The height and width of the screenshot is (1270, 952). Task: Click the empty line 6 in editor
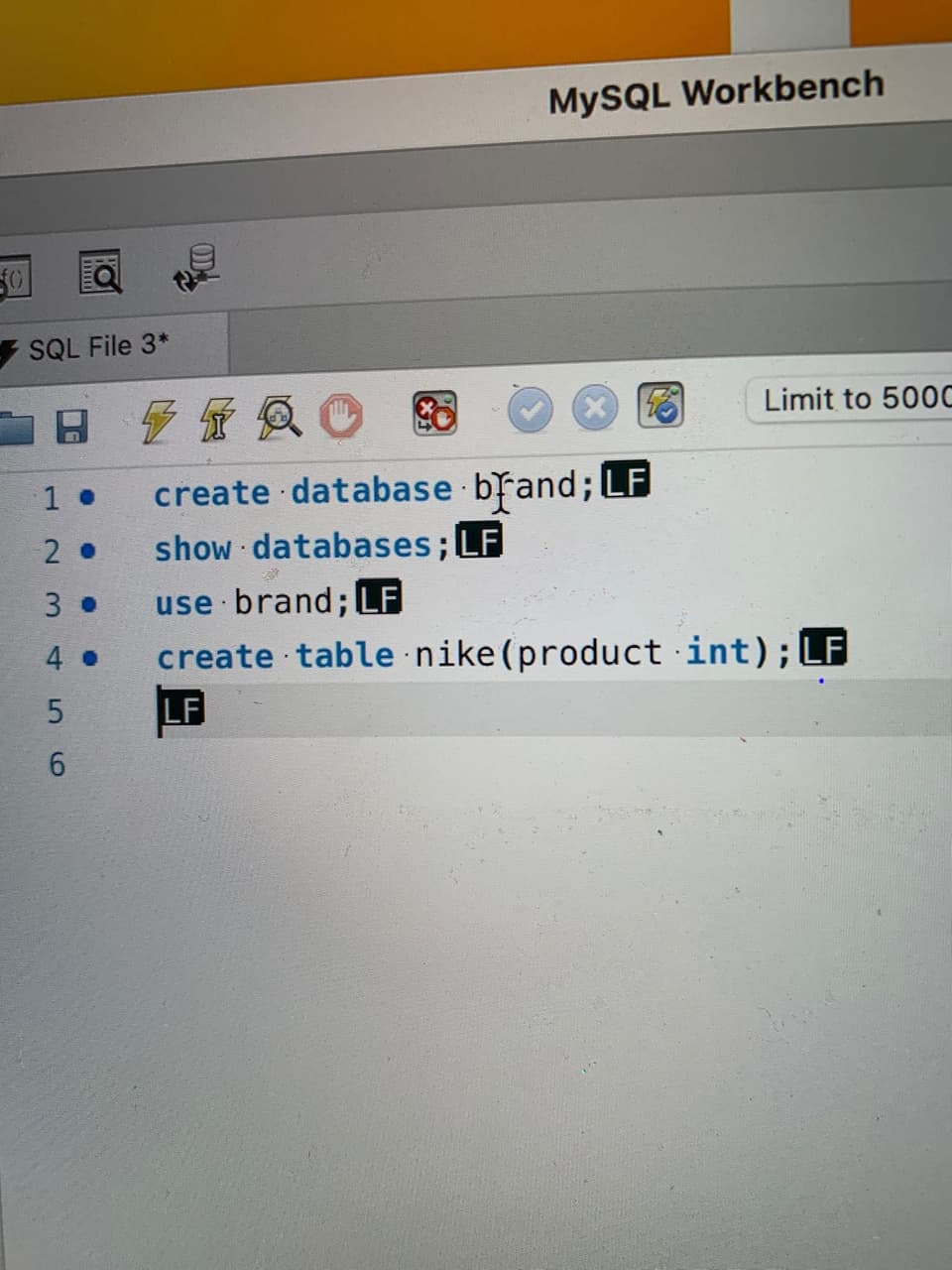click(397, 764)
